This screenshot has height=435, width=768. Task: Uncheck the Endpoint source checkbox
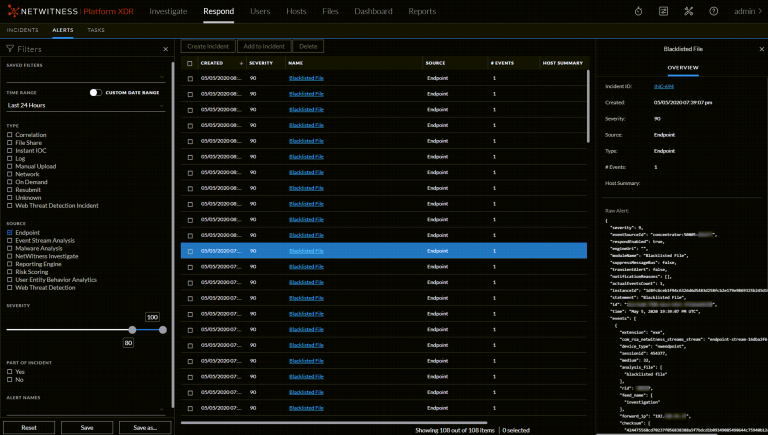pos(9,233)
